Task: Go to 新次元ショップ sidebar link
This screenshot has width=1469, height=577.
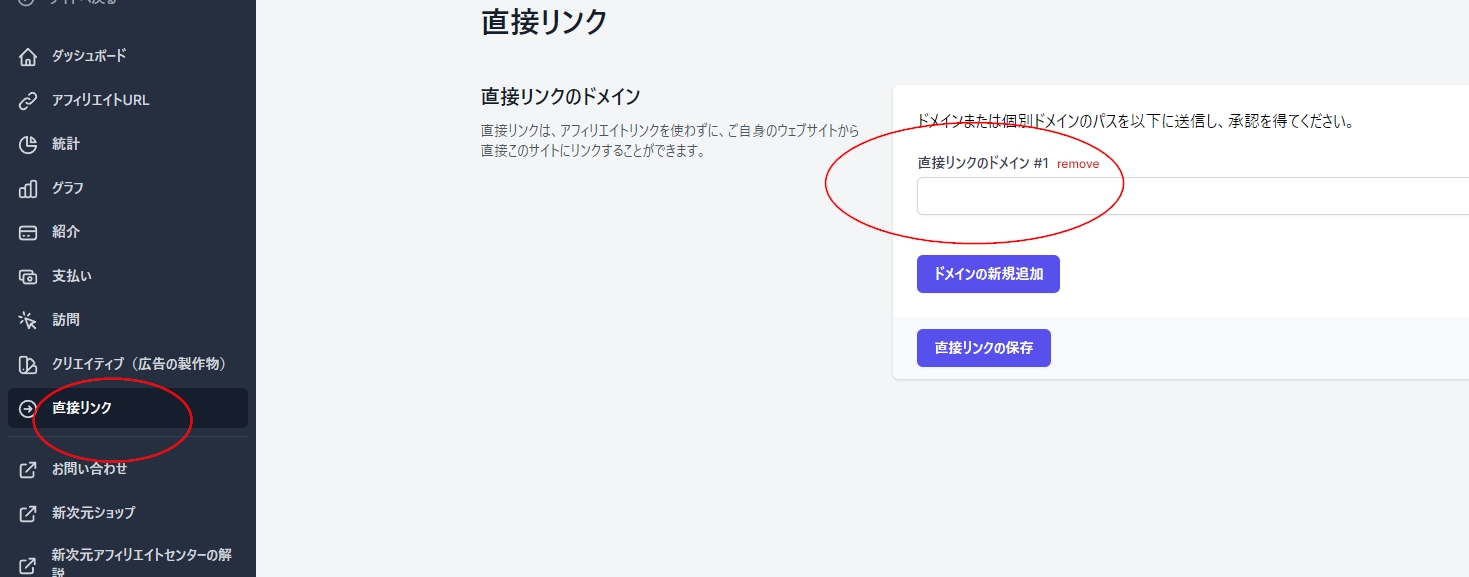Action: point(93,513)
